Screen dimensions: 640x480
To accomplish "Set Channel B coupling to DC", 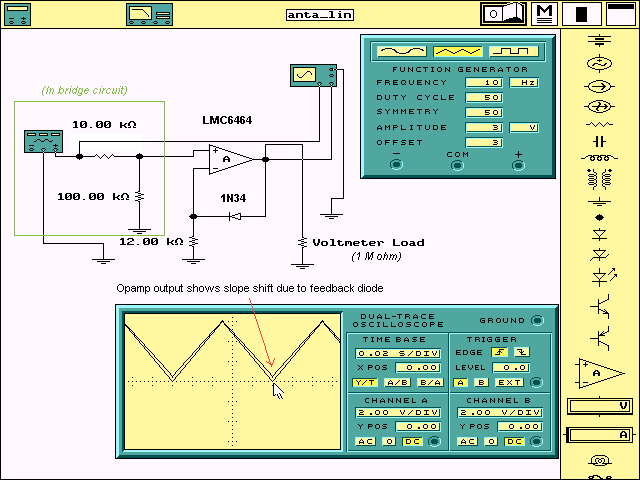I will point(514,442).
